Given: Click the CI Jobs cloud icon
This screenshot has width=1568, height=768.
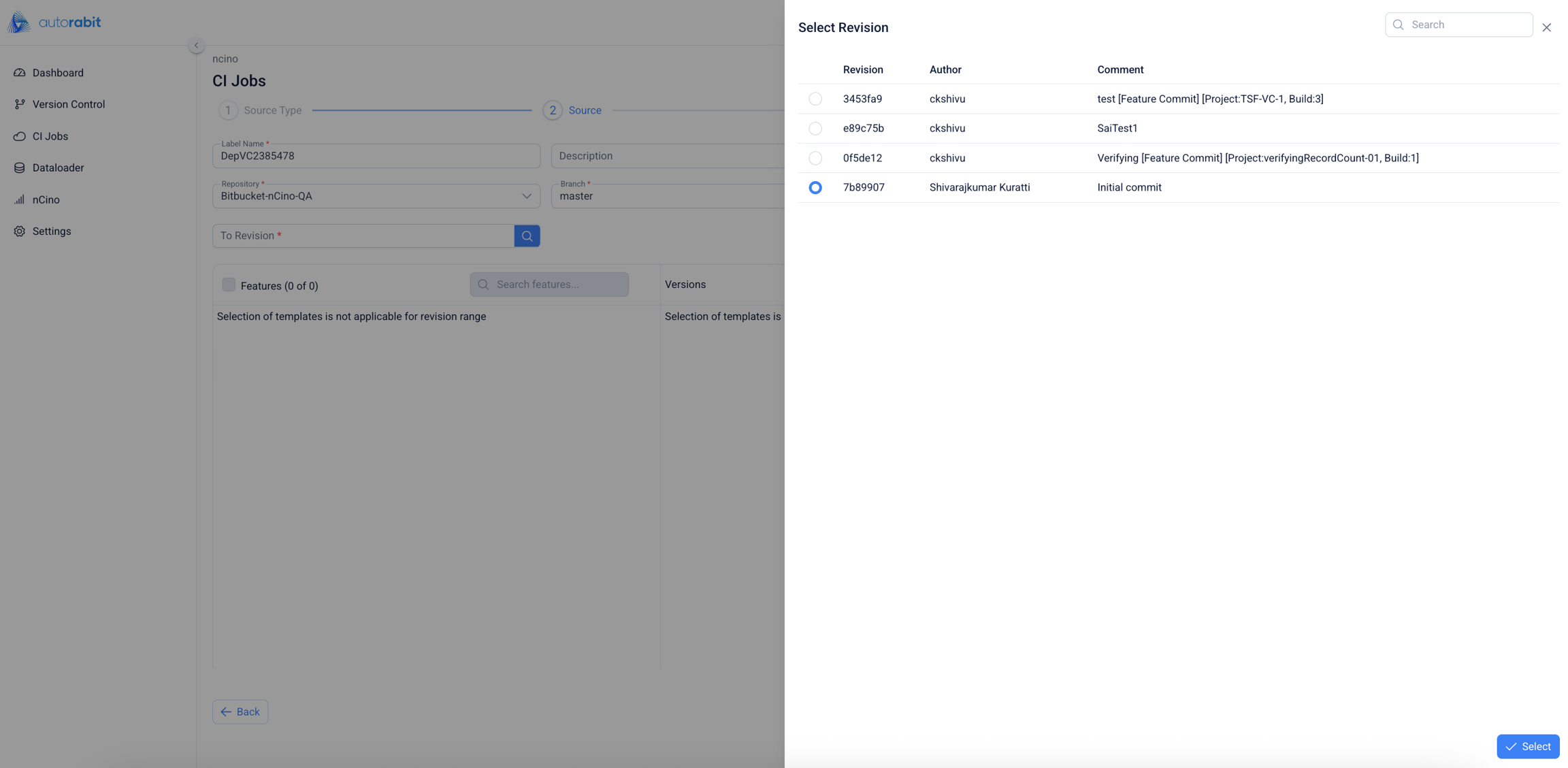Looking at the screenshot, I should tap(19, 136).
